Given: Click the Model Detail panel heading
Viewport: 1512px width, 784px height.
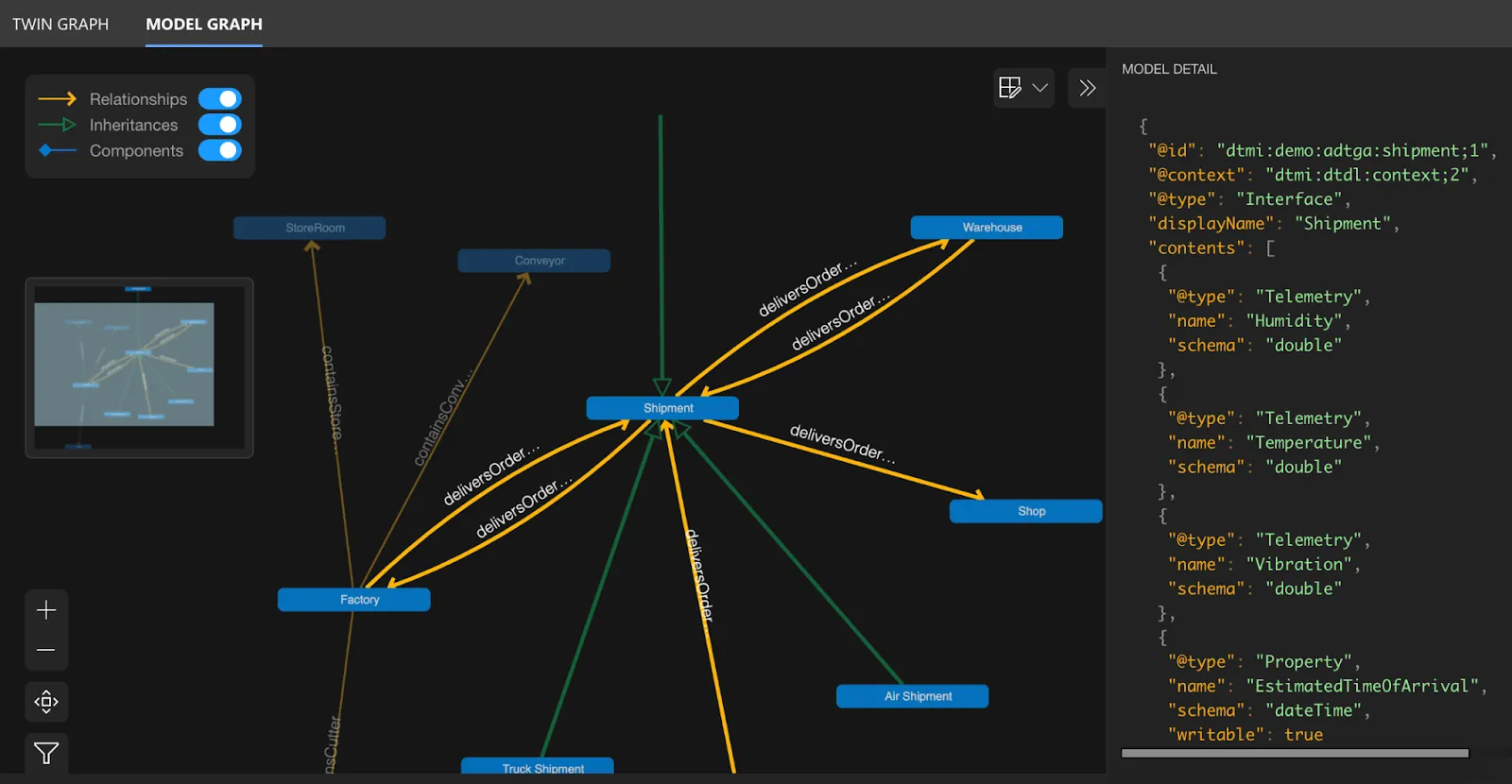Looking at the screenshot, I should coord(1169,69).
